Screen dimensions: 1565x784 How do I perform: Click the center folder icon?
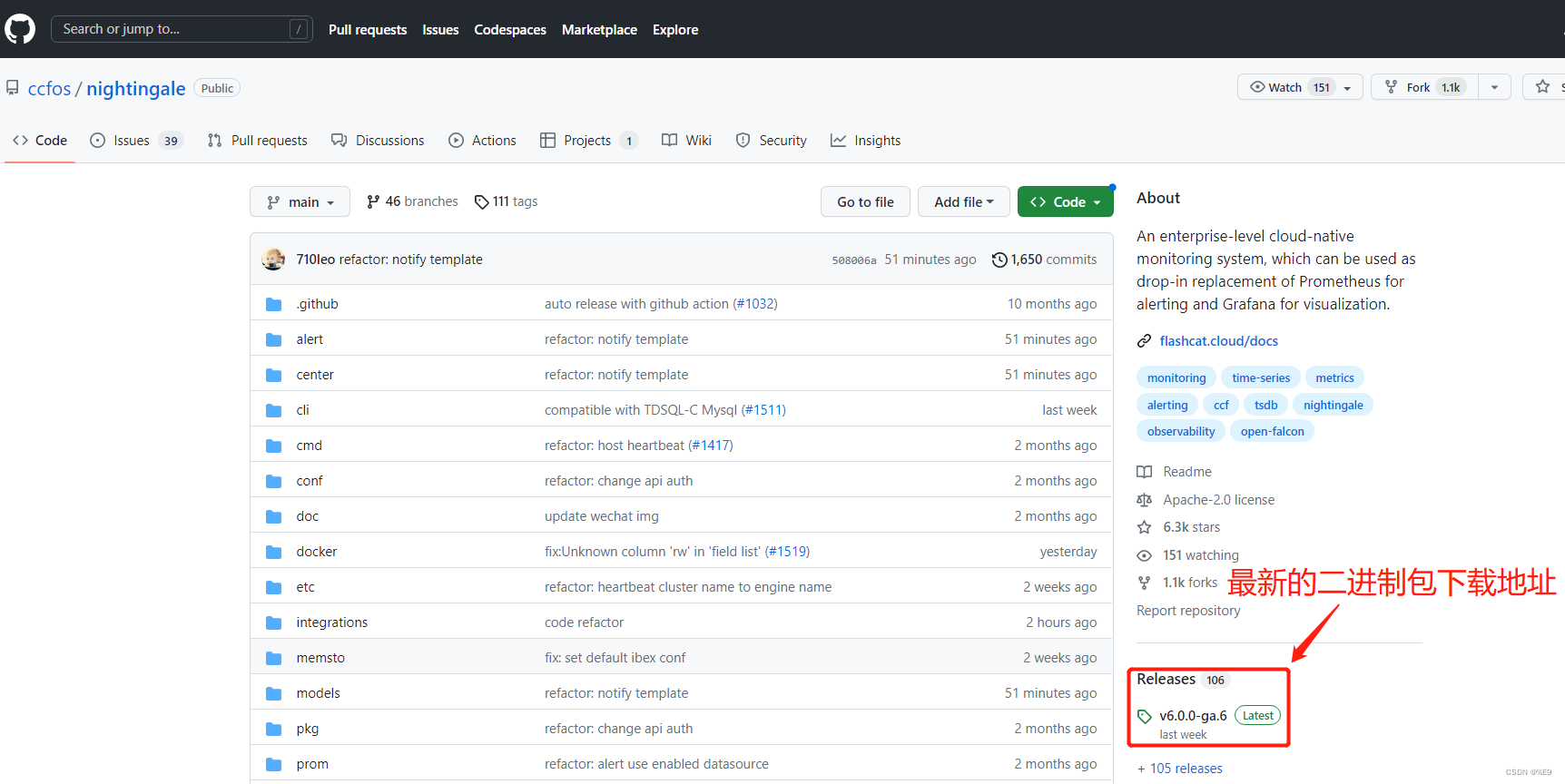pos(273,375)
